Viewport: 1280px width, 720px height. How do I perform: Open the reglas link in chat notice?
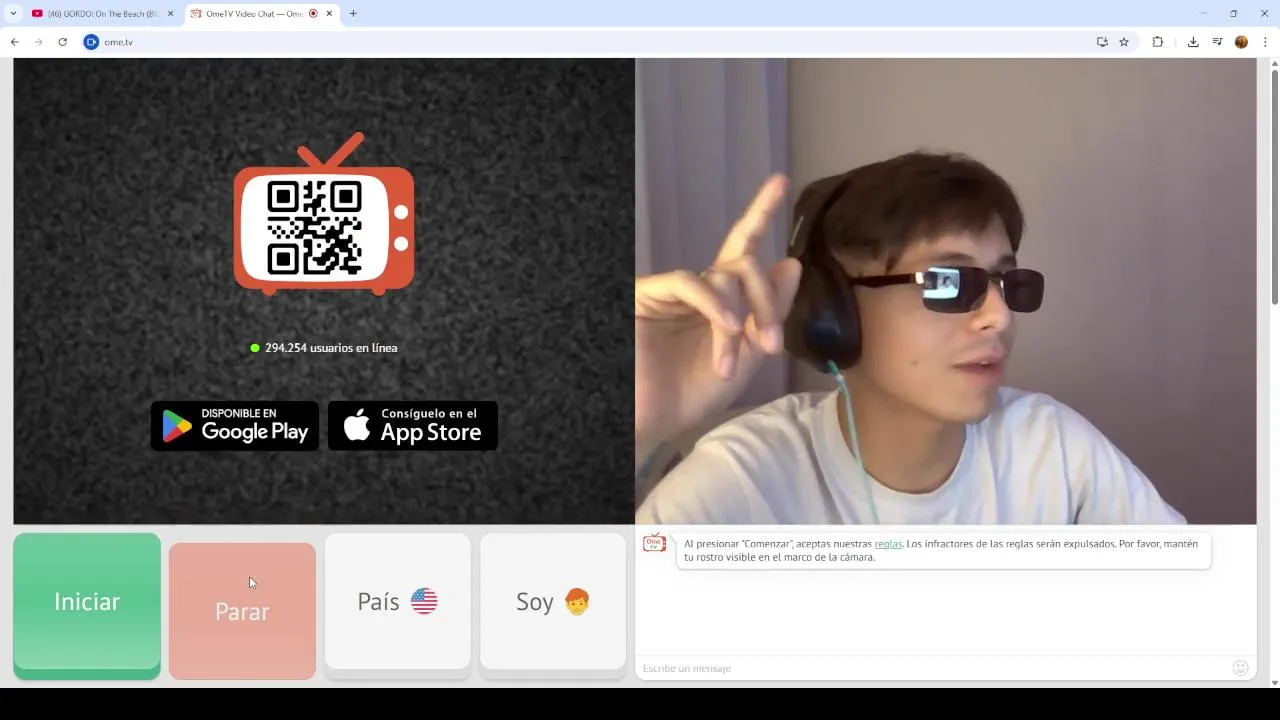click(x=888, y=544)
